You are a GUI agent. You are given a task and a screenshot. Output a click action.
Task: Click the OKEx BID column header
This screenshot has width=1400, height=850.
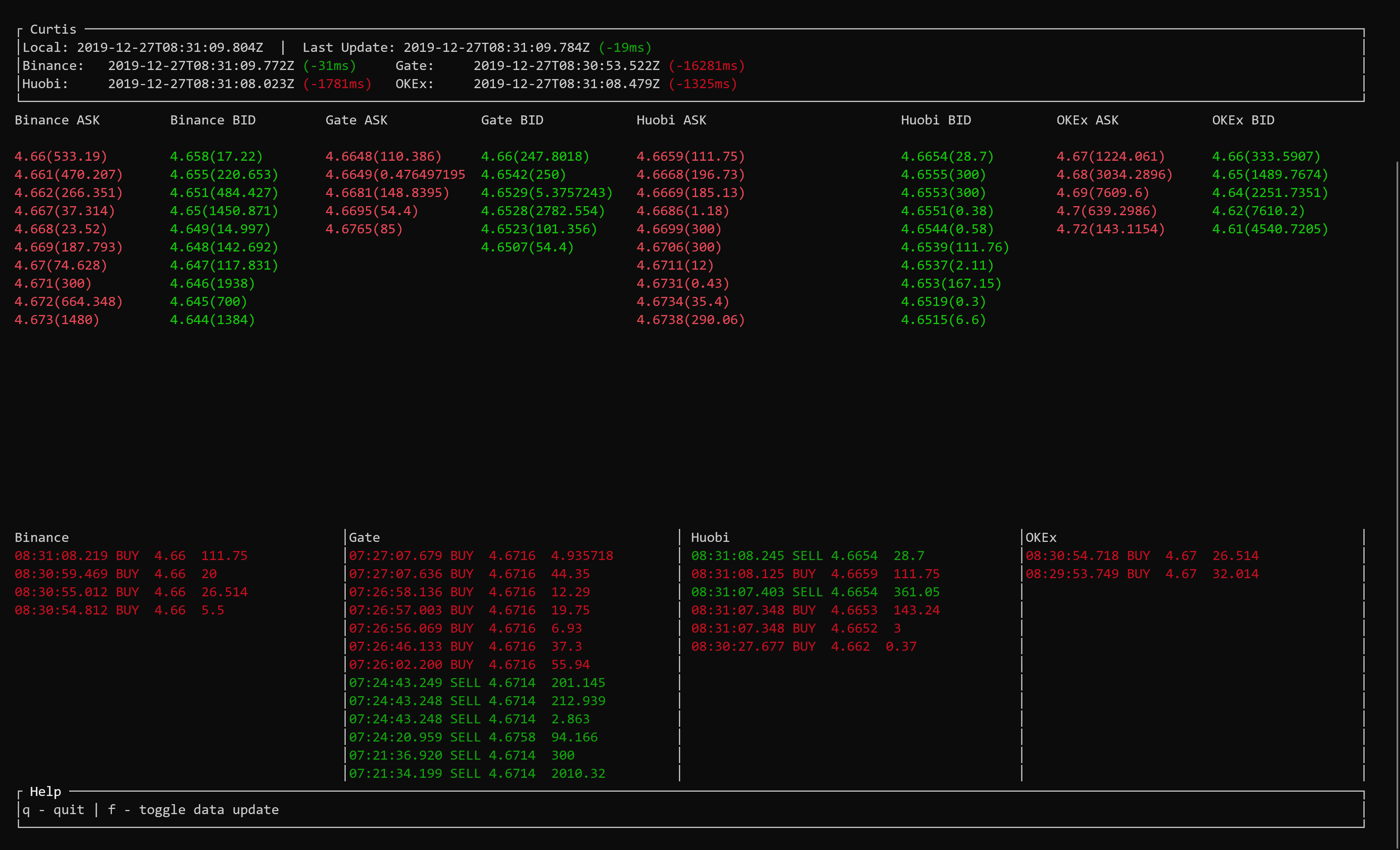(1243, 120)
